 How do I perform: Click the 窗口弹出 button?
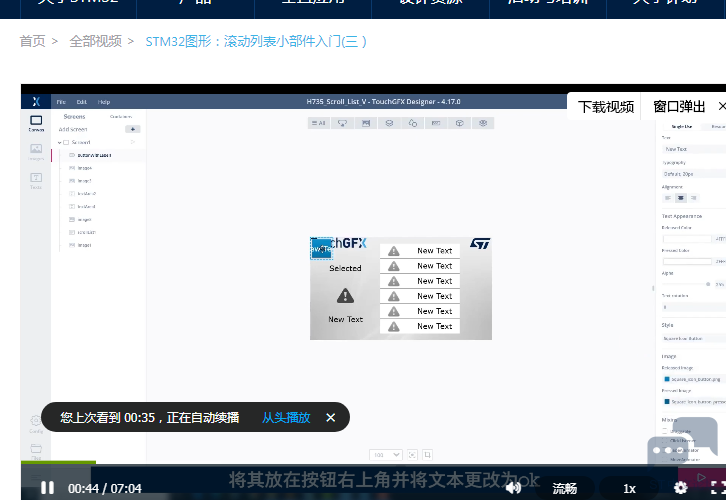click(x=679, y=107)
